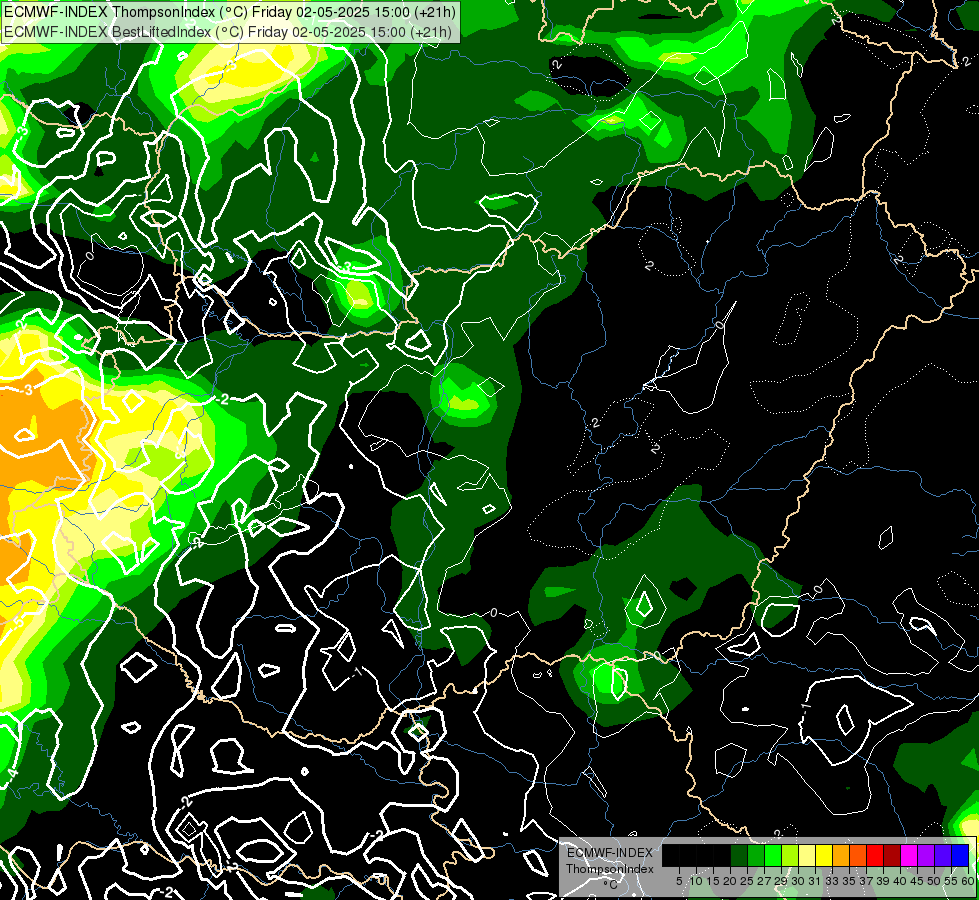Click legend tick value 27

(764, 881)
